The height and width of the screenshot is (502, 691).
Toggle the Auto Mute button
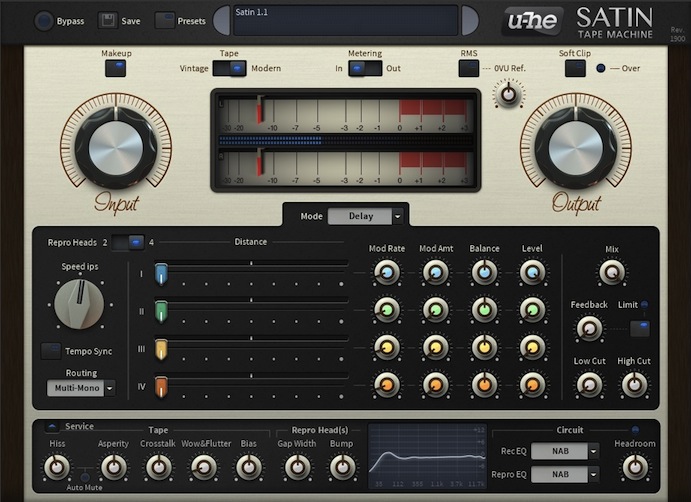(x=85, y=477)
